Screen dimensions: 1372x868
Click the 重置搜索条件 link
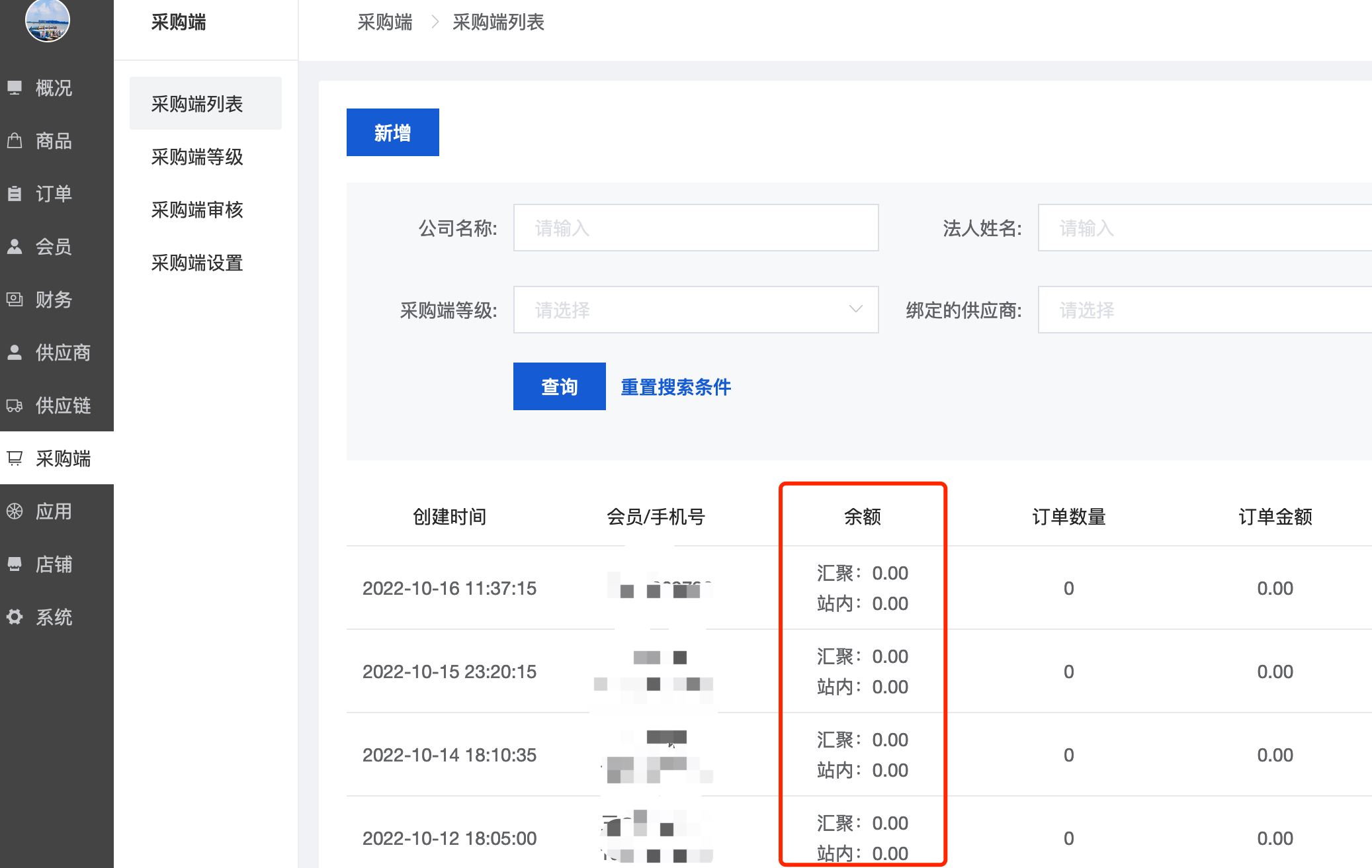(x=675, y=386)
